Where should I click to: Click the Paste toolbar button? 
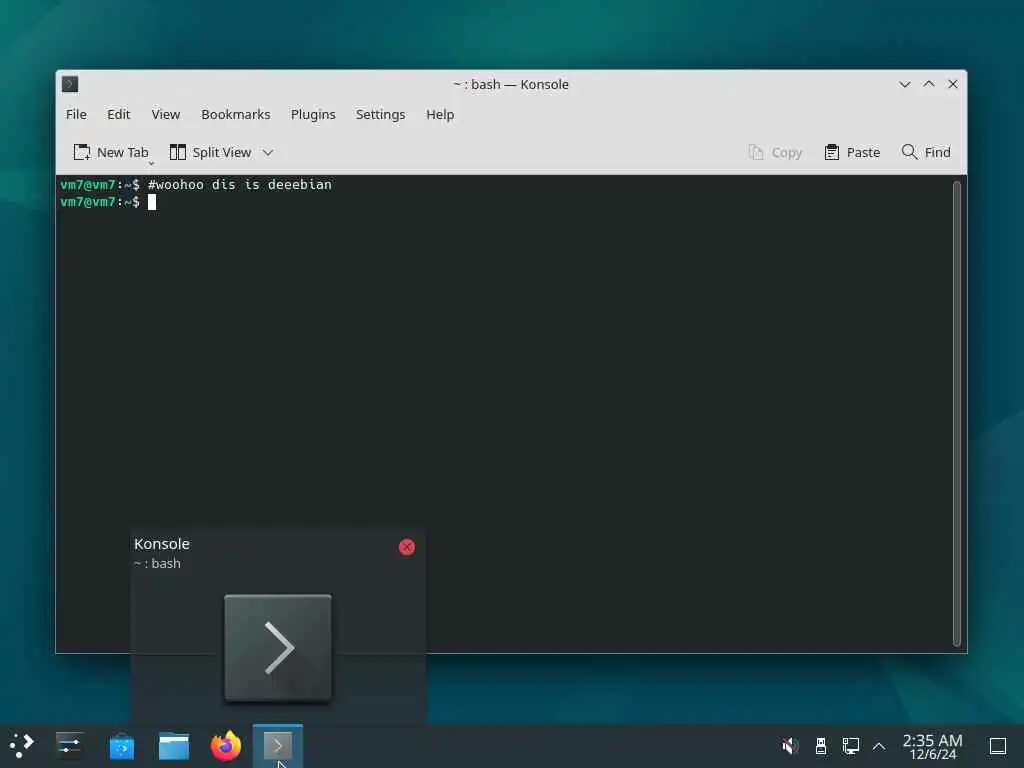coord(852,152)
